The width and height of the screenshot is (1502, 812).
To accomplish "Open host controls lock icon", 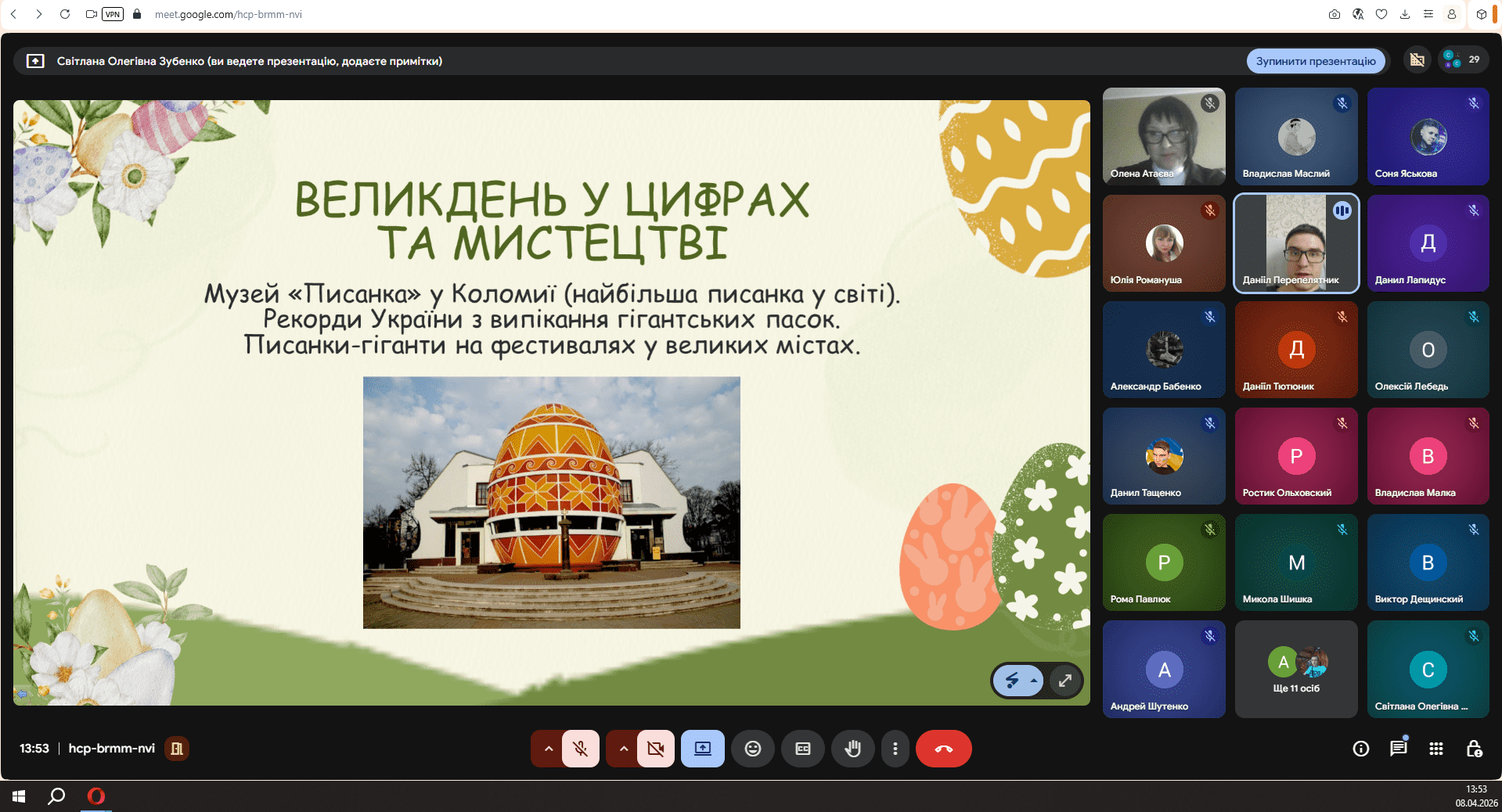I will coord(1474,749).
